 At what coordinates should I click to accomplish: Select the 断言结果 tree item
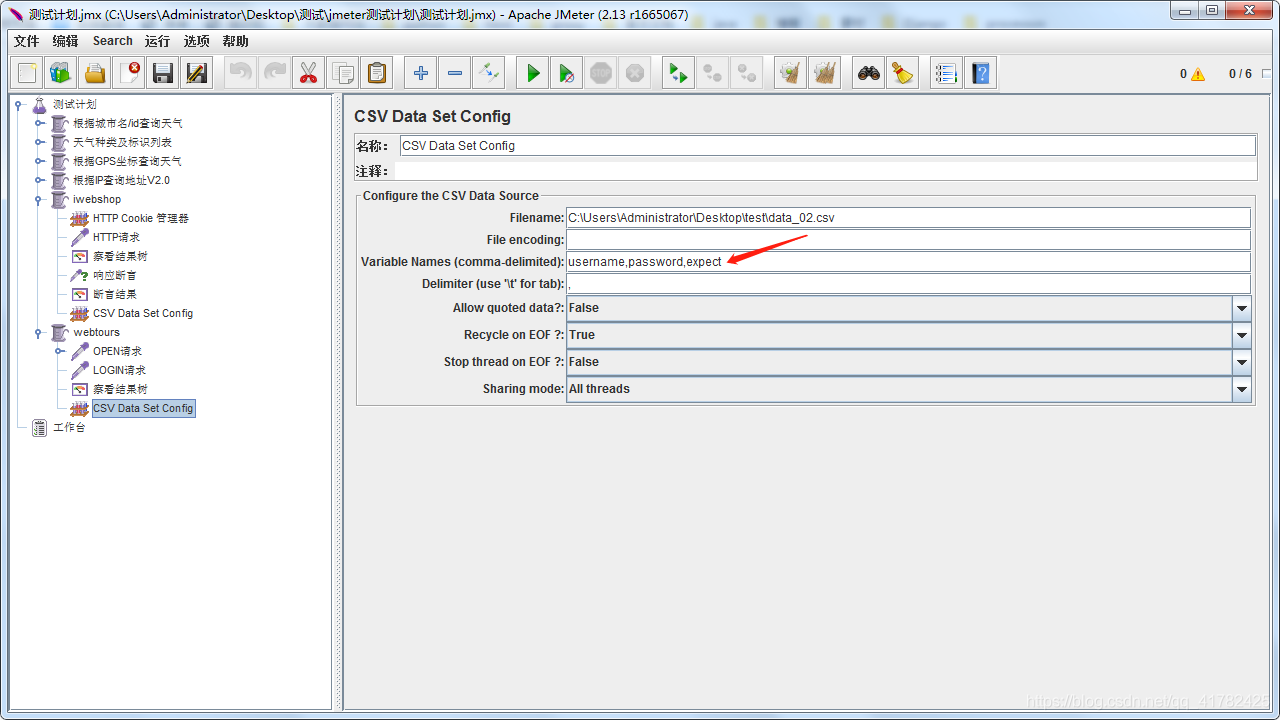[114, 294]
